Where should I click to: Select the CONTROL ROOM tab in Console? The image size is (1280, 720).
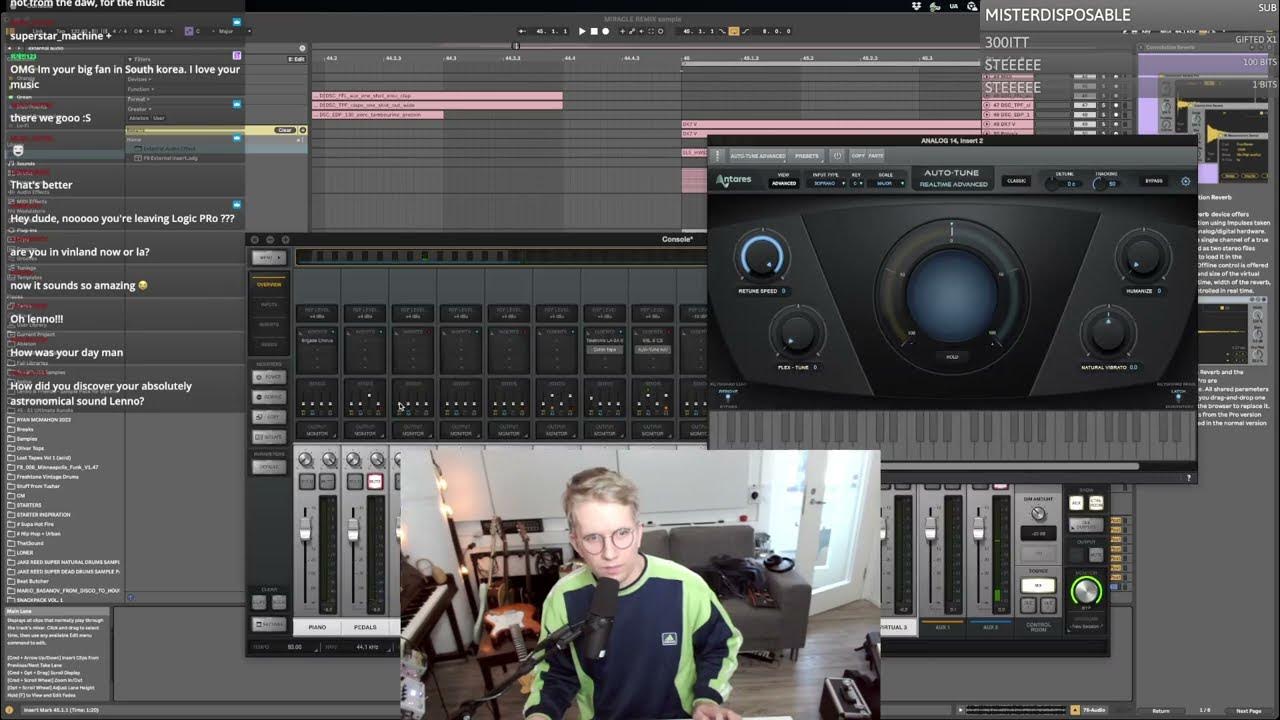coord(1038,626)
